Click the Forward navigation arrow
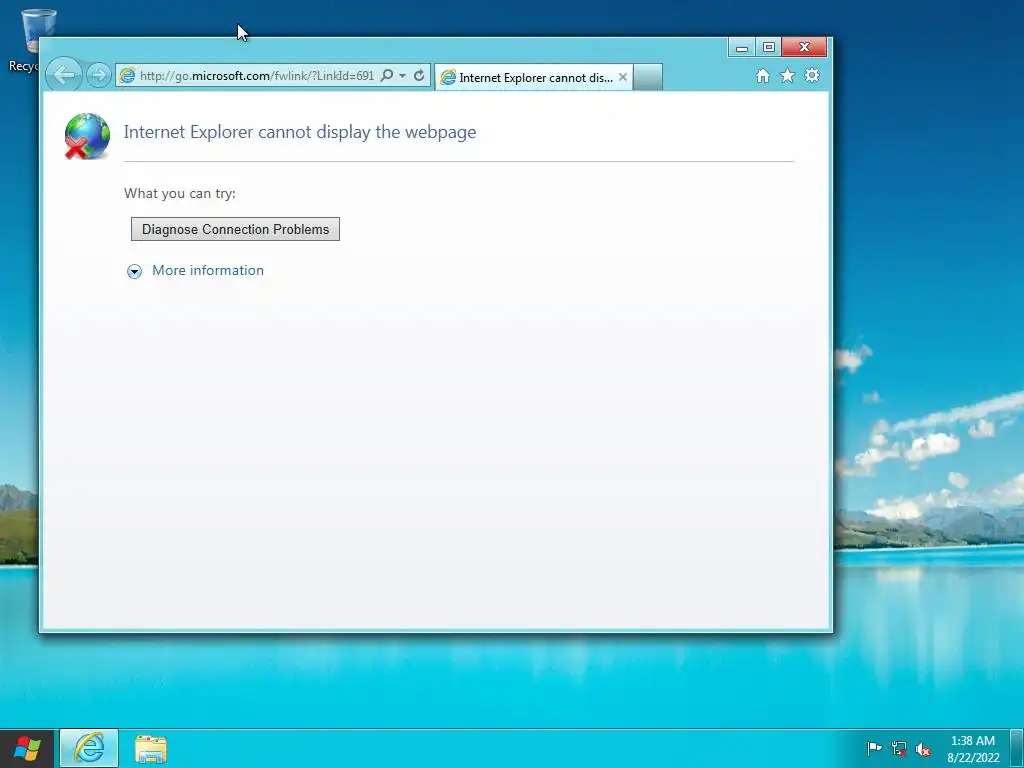This screenshot has height=768, width=1024. 99,75
